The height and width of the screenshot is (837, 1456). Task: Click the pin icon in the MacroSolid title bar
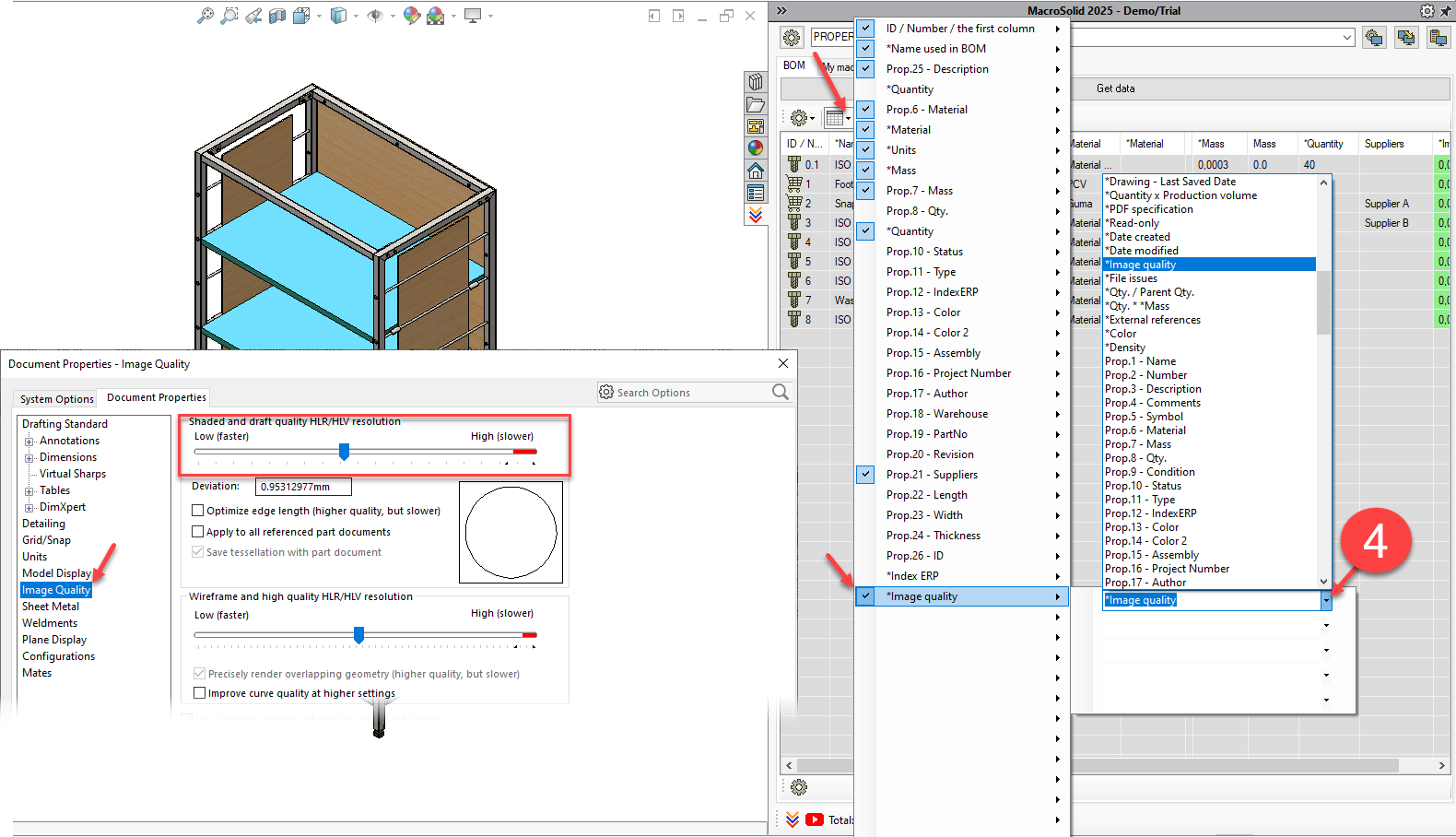click(1445, 11)
